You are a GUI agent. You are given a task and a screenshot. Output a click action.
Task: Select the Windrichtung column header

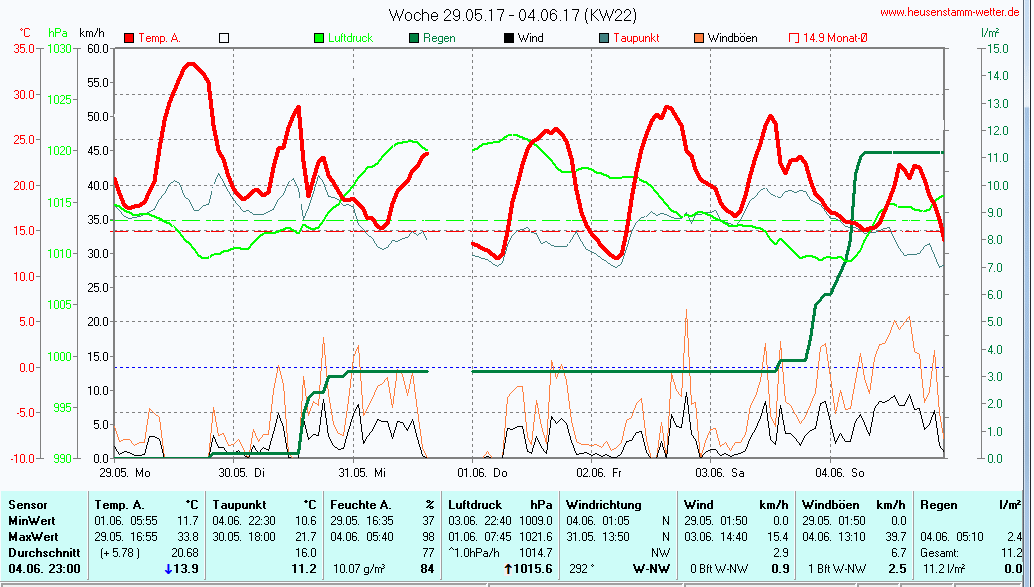point(603,505)
